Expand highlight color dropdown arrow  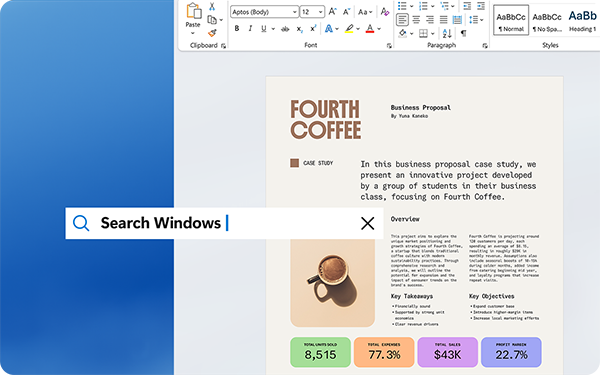click(x=358, y=29)
